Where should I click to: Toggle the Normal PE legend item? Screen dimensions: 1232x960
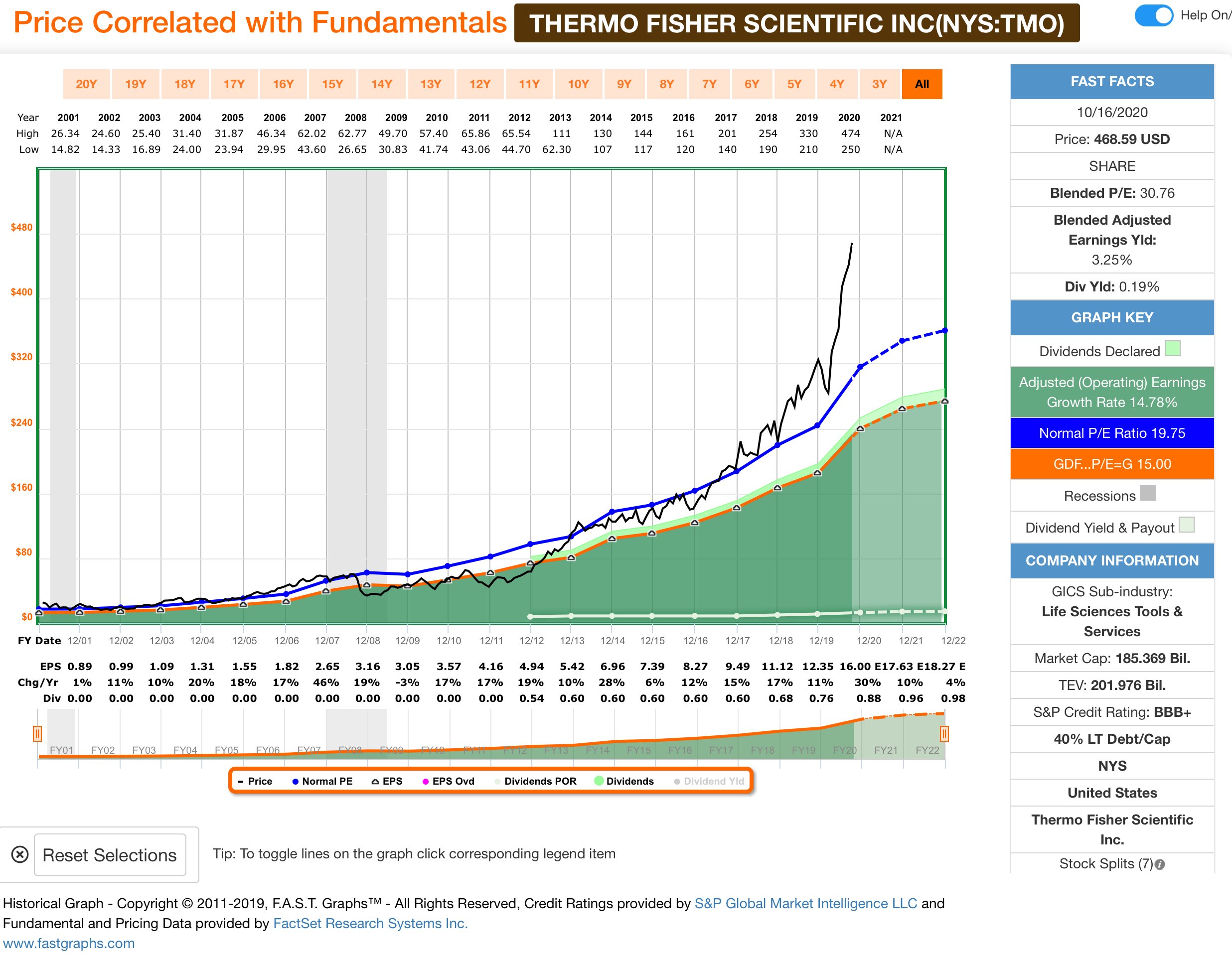pos(322,781)
